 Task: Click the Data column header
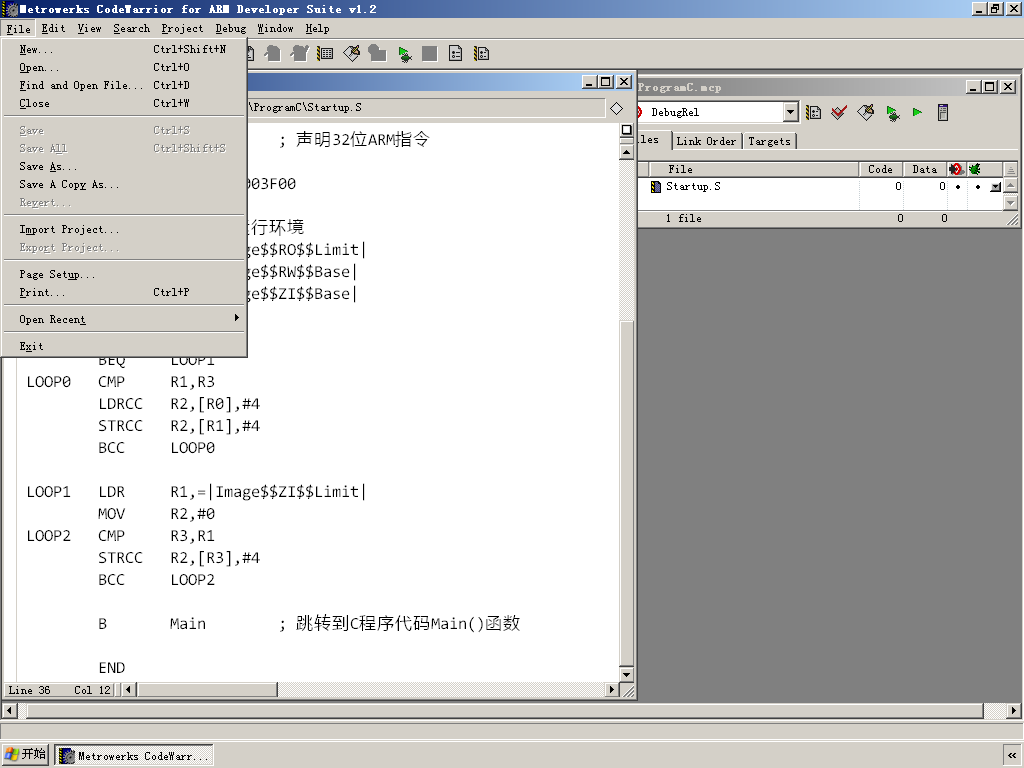tap(925, 169)
